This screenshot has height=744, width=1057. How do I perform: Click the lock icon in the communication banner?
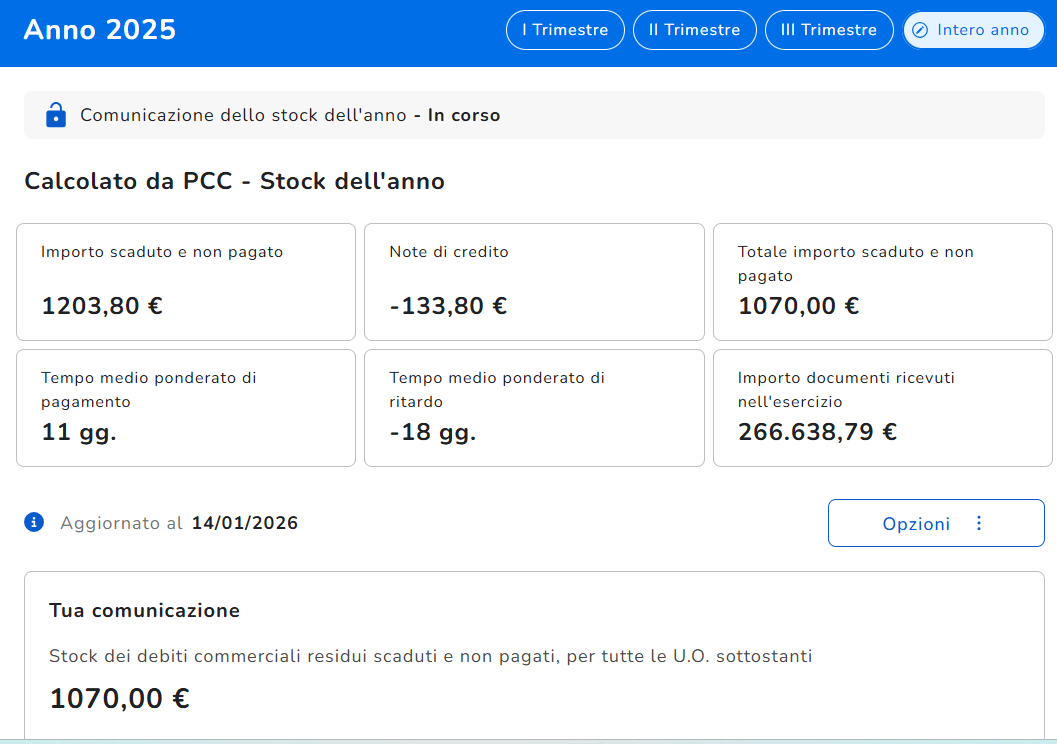click(x=56, y=115)
